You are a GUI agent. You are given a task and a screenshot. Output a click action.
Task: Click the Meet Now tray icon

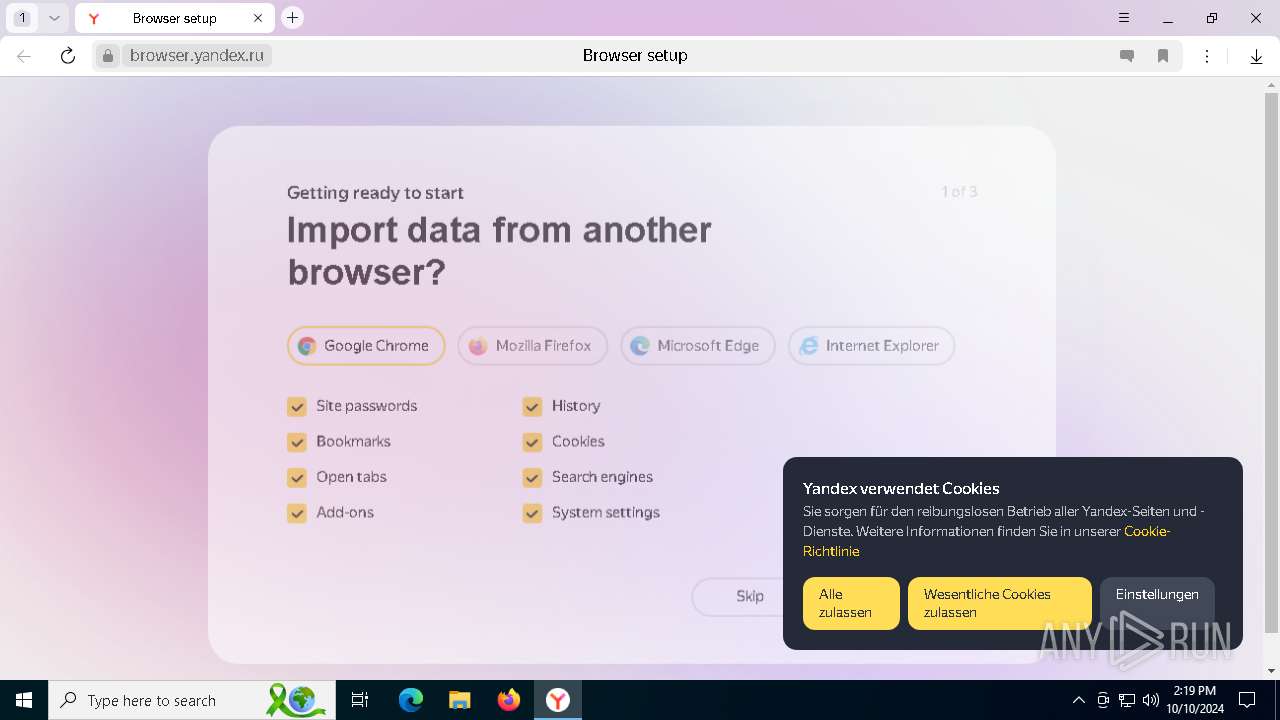pos(1103,700)
